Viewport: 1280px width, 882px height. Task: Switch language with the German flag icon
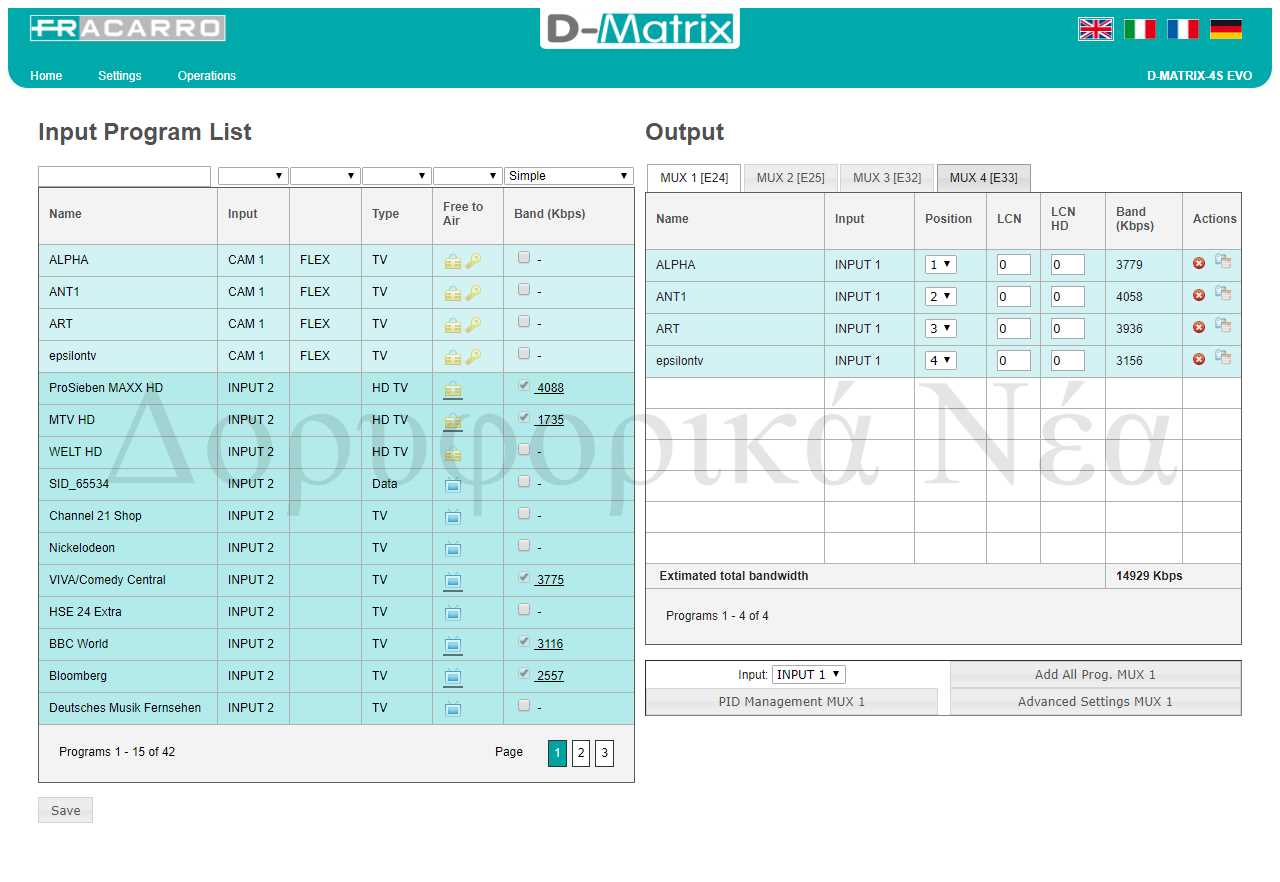click(1226, 29)
